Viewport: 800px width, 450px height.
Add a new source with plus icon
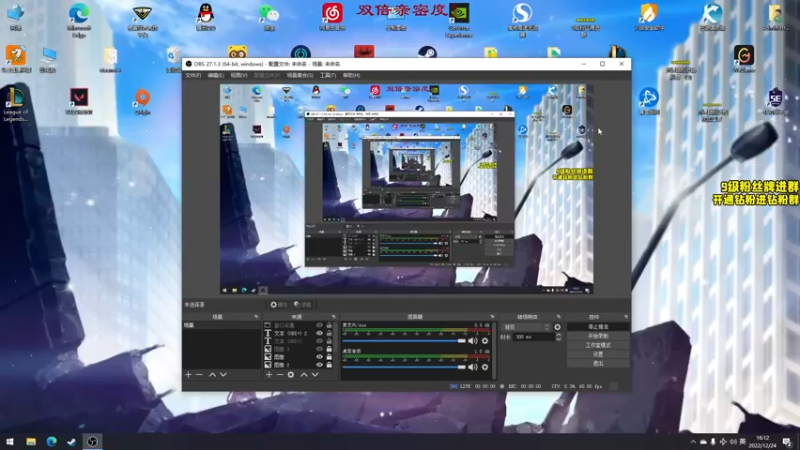tap(269, 374)
